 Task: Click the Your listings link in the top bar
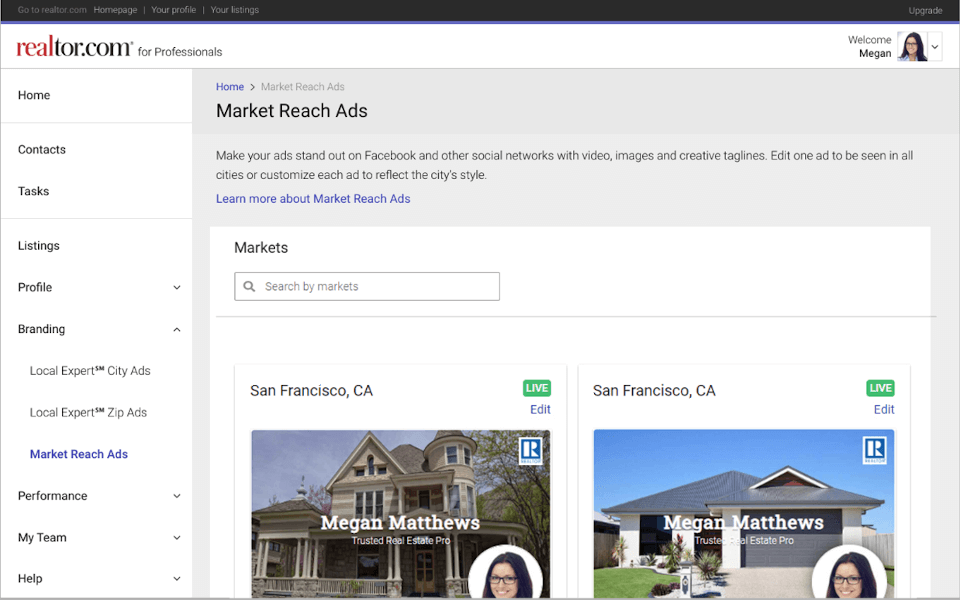click(234, 10)
